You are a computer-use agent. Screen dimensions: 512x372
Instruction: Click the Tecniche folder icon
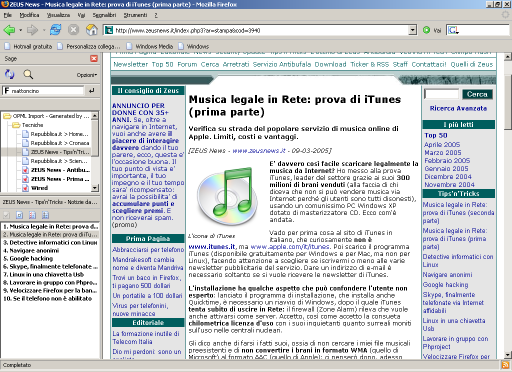tap(16, 125)
